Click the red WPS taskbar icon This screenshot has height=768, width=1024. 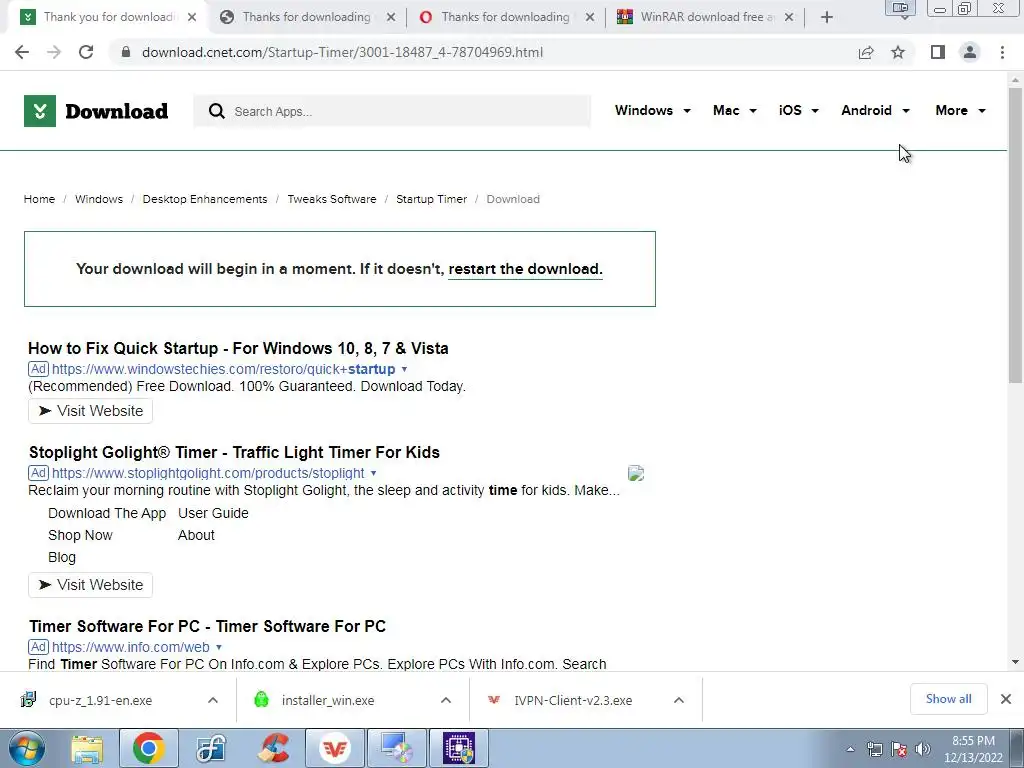pyautogui.click(x=335, y=748)
